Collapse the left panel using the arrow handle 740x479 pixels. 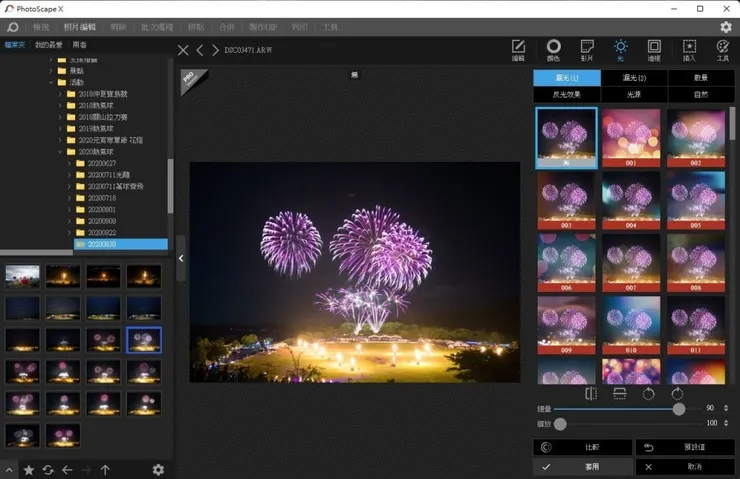coord(181,258)
